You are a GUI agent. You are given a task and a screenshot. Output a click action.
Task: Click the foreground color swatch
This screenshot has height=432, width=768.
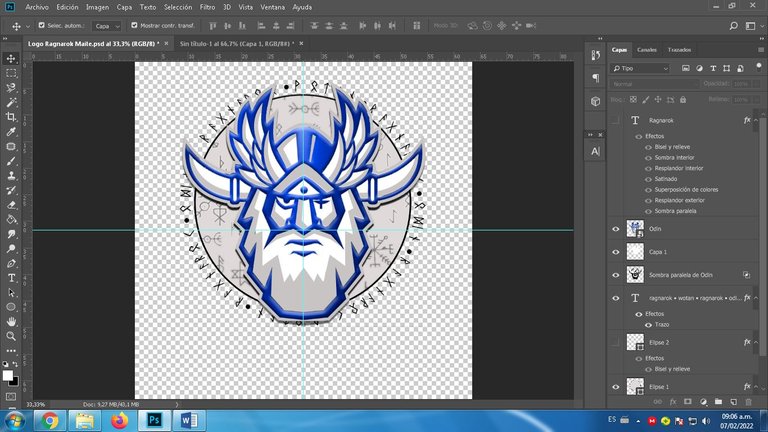[8, 375]
